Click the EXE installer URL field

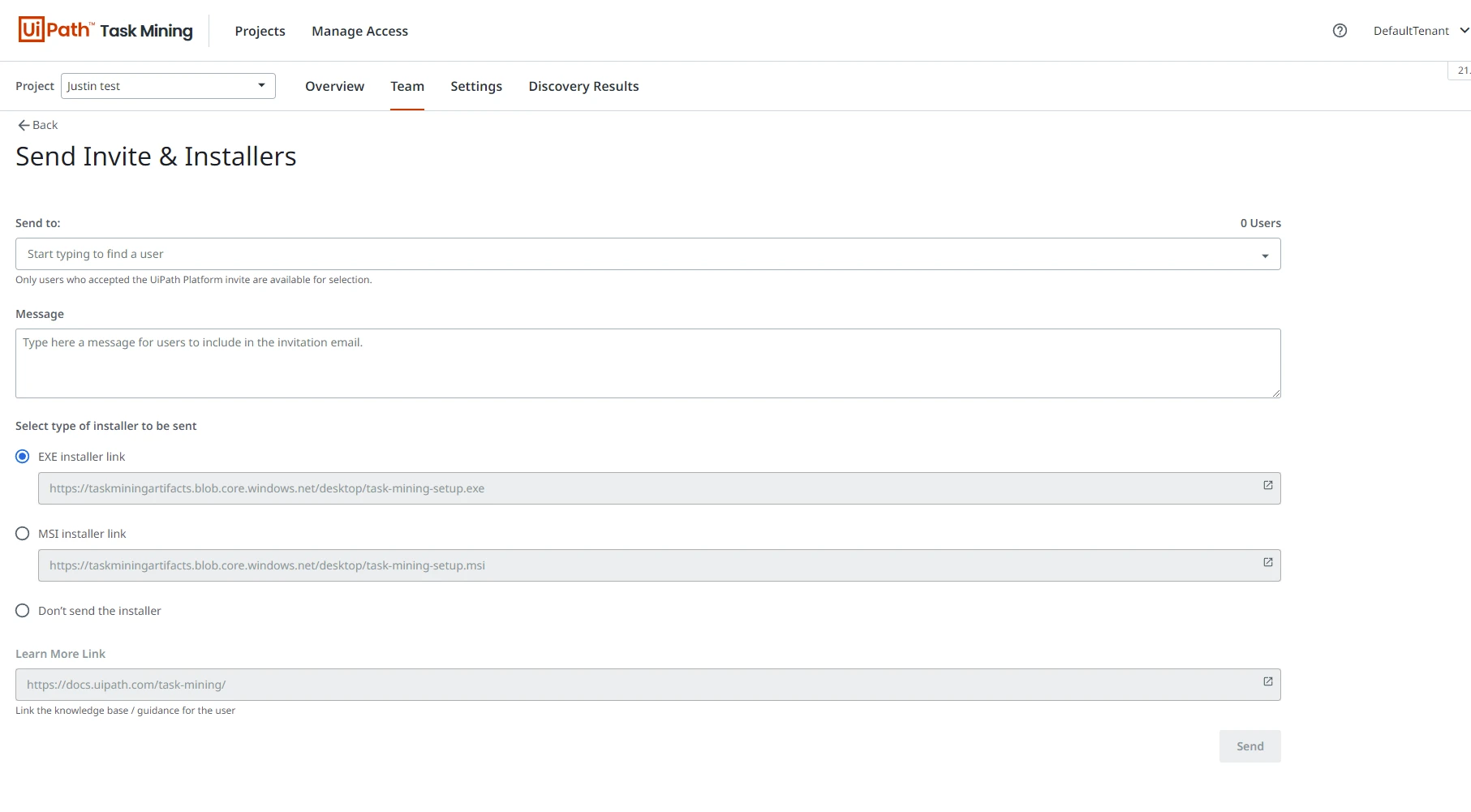pyautogui.click(x=660, y=488)
